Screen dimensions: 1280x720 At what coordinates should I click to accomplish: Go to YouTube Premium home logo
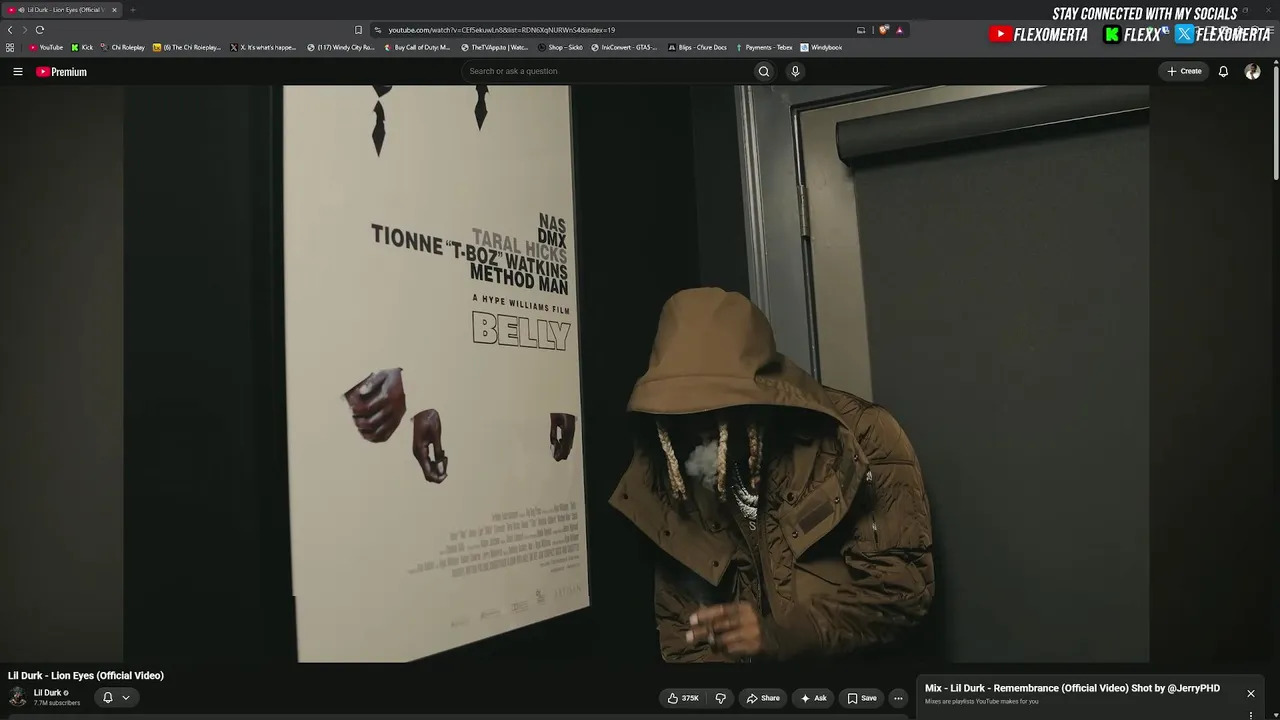62,72
